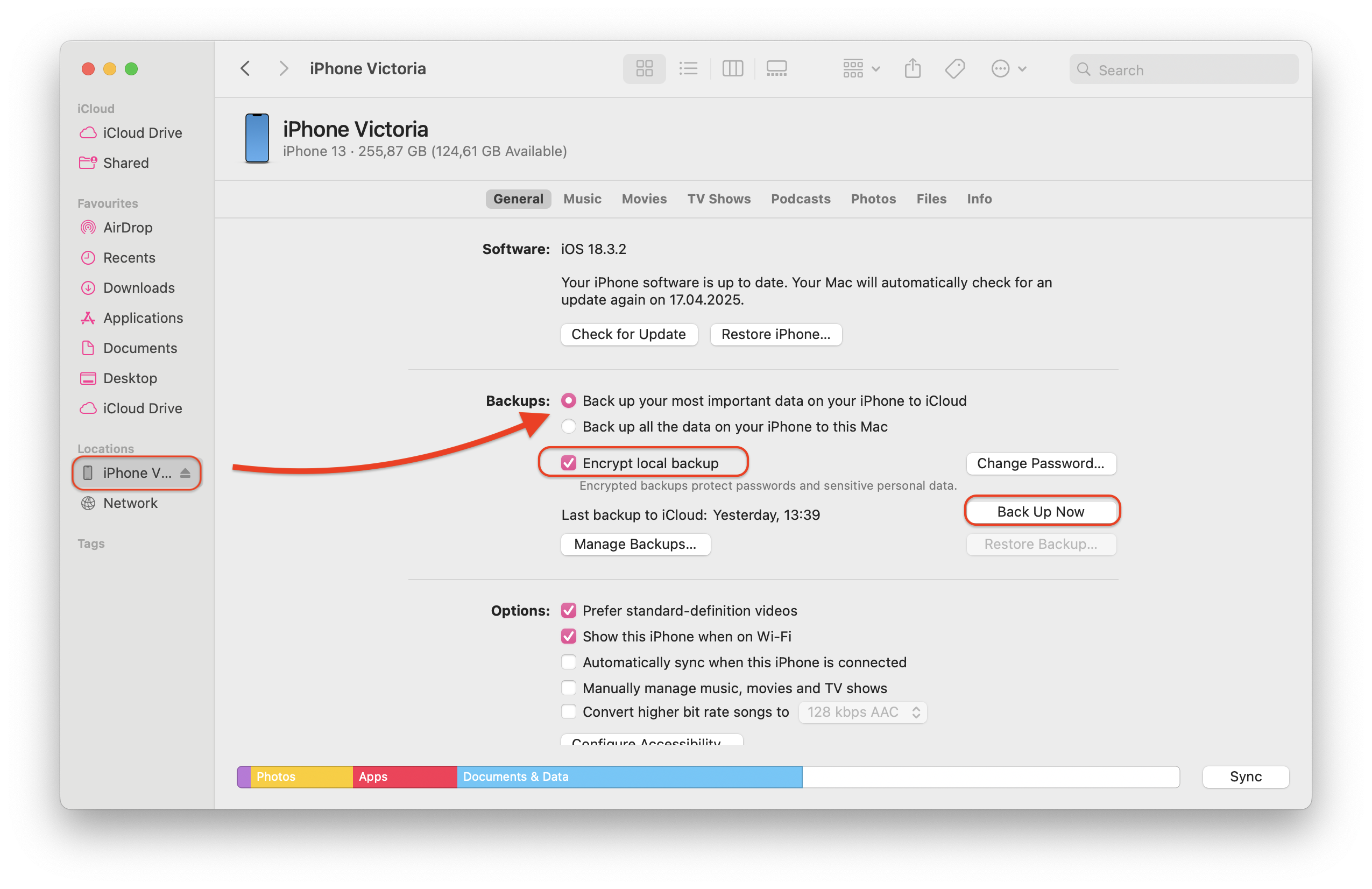Click the iPhone 13 storage info text
The height and width of the screenshot is (889, 1372).
425,151
